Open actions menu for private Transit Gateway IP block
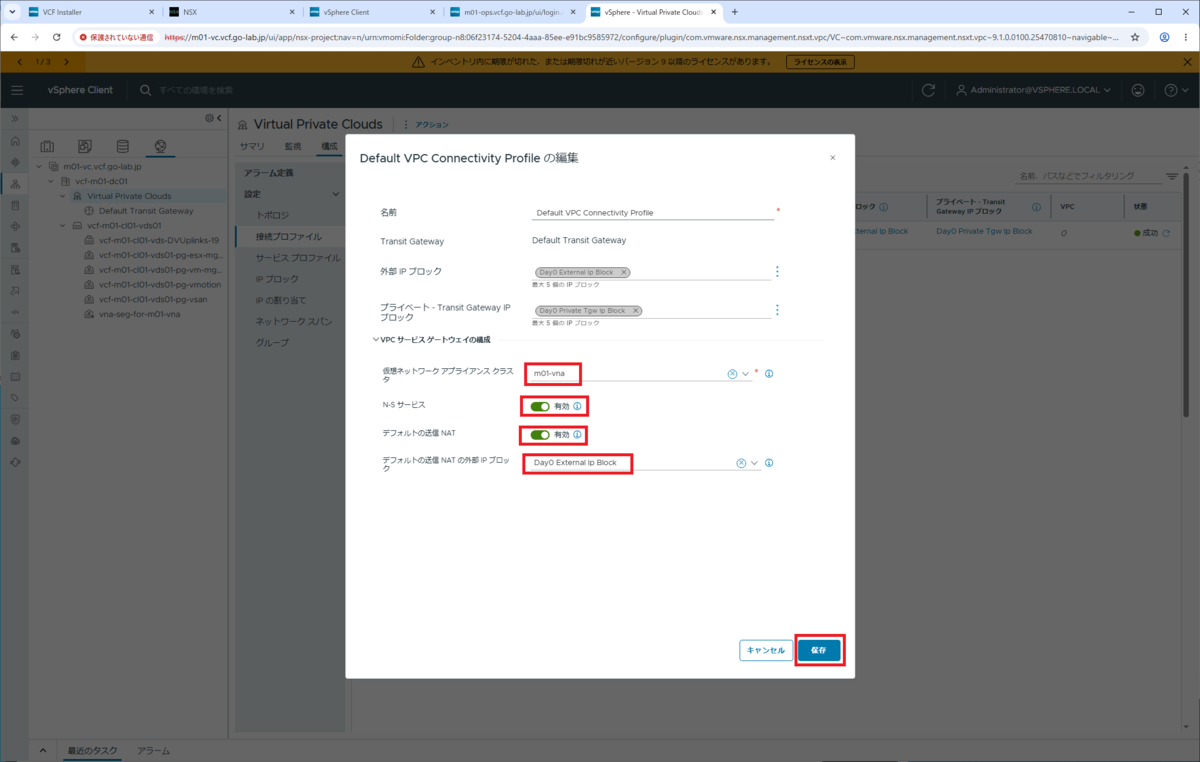1200x762 pixels. pos(777,310)
